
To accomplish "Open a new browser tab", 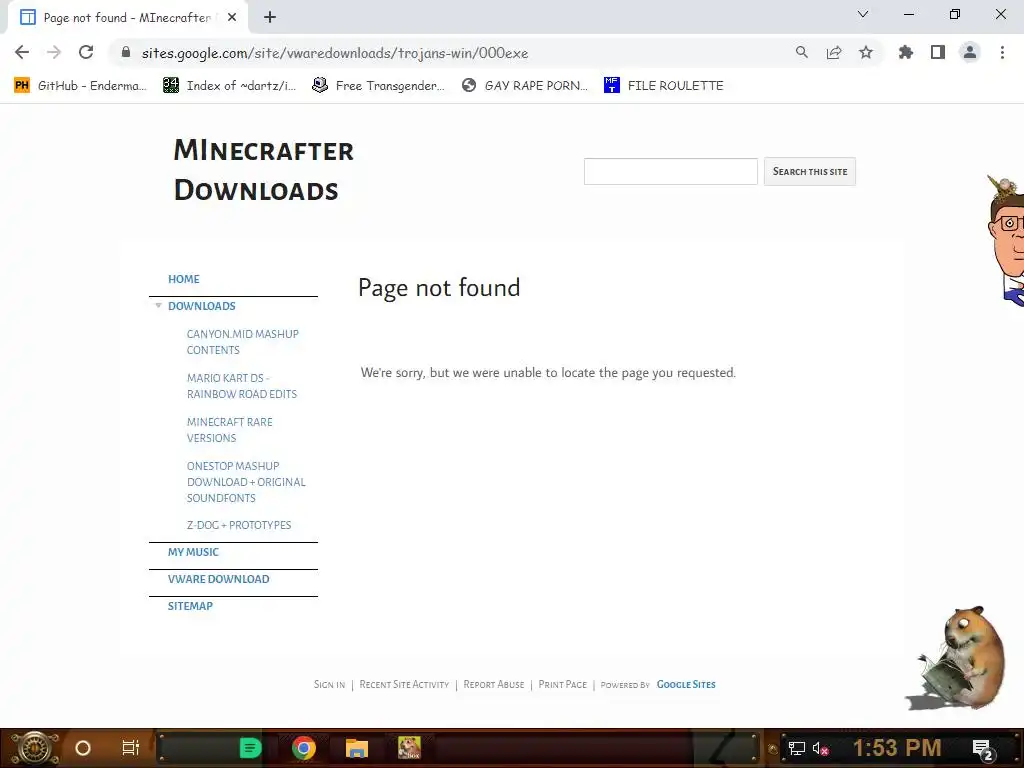I will click(270, 18).
